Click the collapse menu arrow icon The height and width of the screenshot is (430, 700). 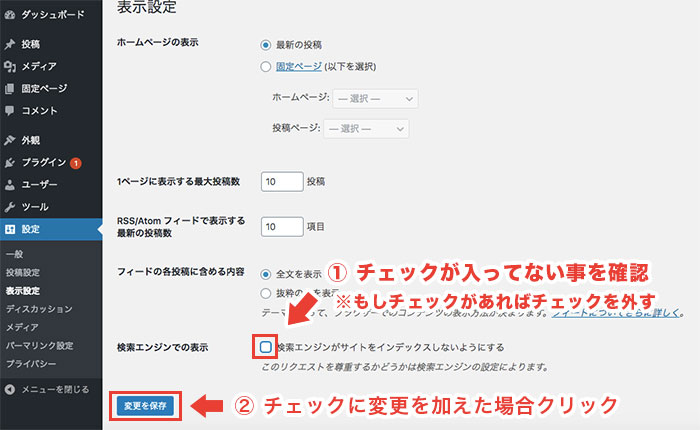(x=10, y=390)
